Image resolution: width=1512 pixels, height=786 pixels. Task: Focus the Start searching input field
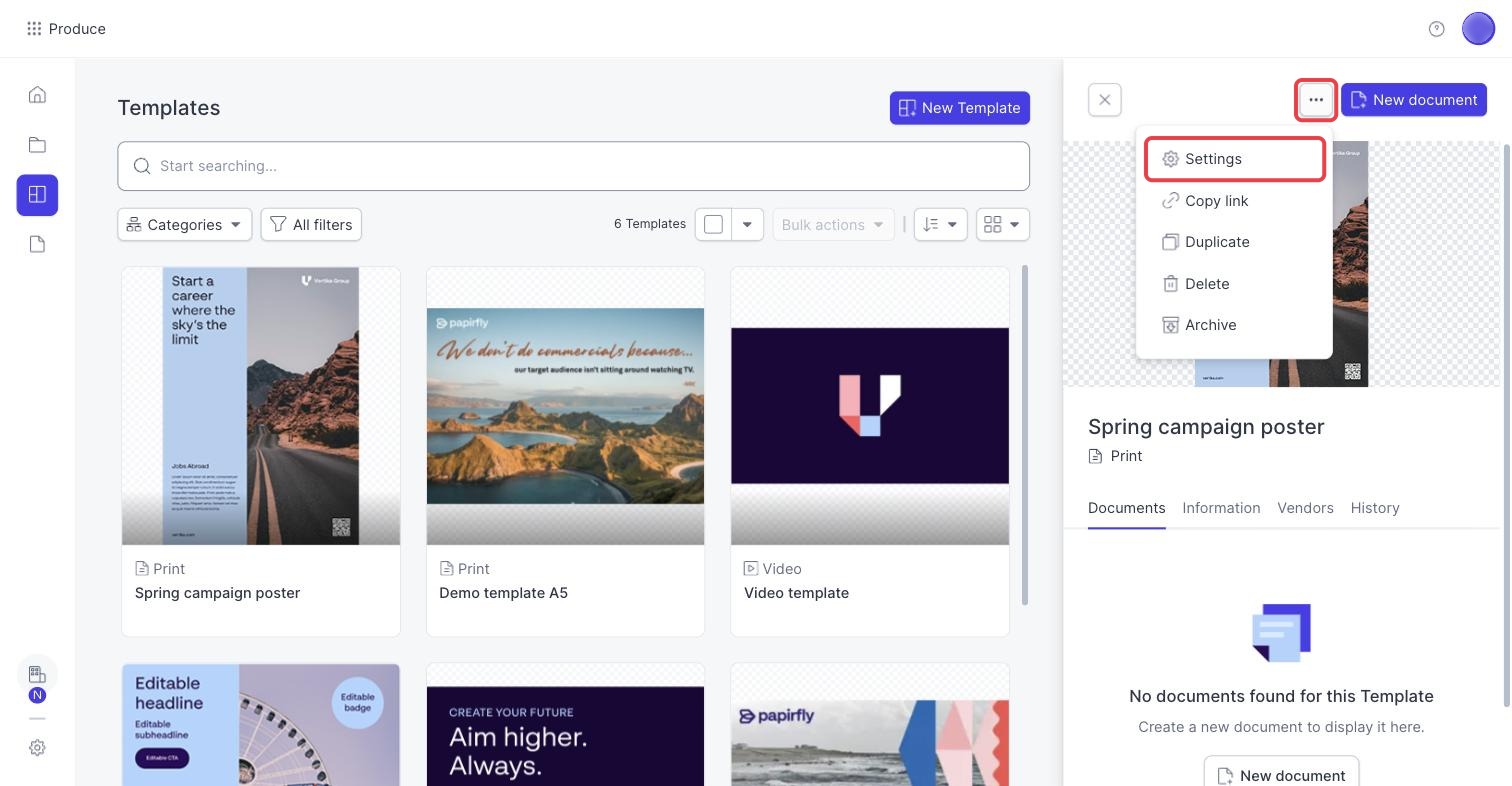(x=573, y=166)
